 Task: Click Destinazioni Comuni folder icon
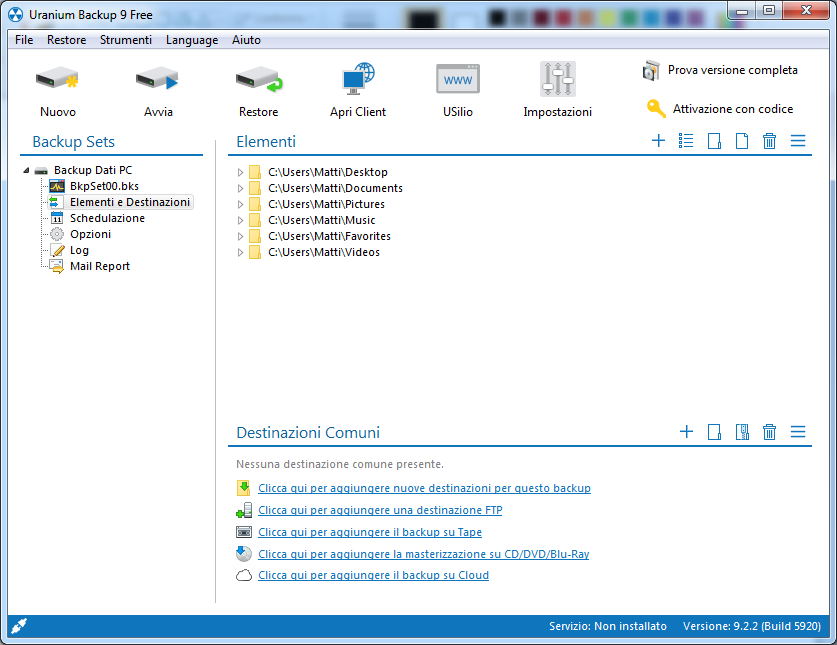click(x=714, y=431)
